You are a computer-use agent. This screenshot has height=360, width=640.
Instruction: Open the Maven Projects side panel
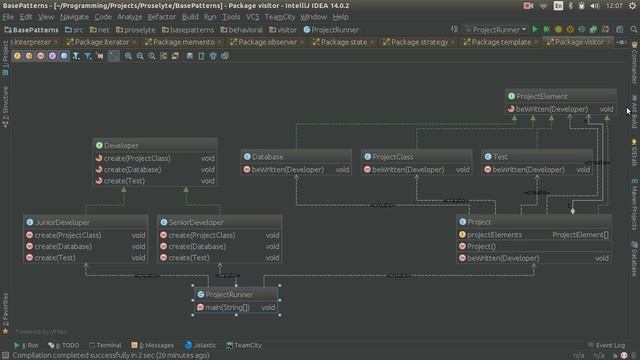tap(634, 204)
